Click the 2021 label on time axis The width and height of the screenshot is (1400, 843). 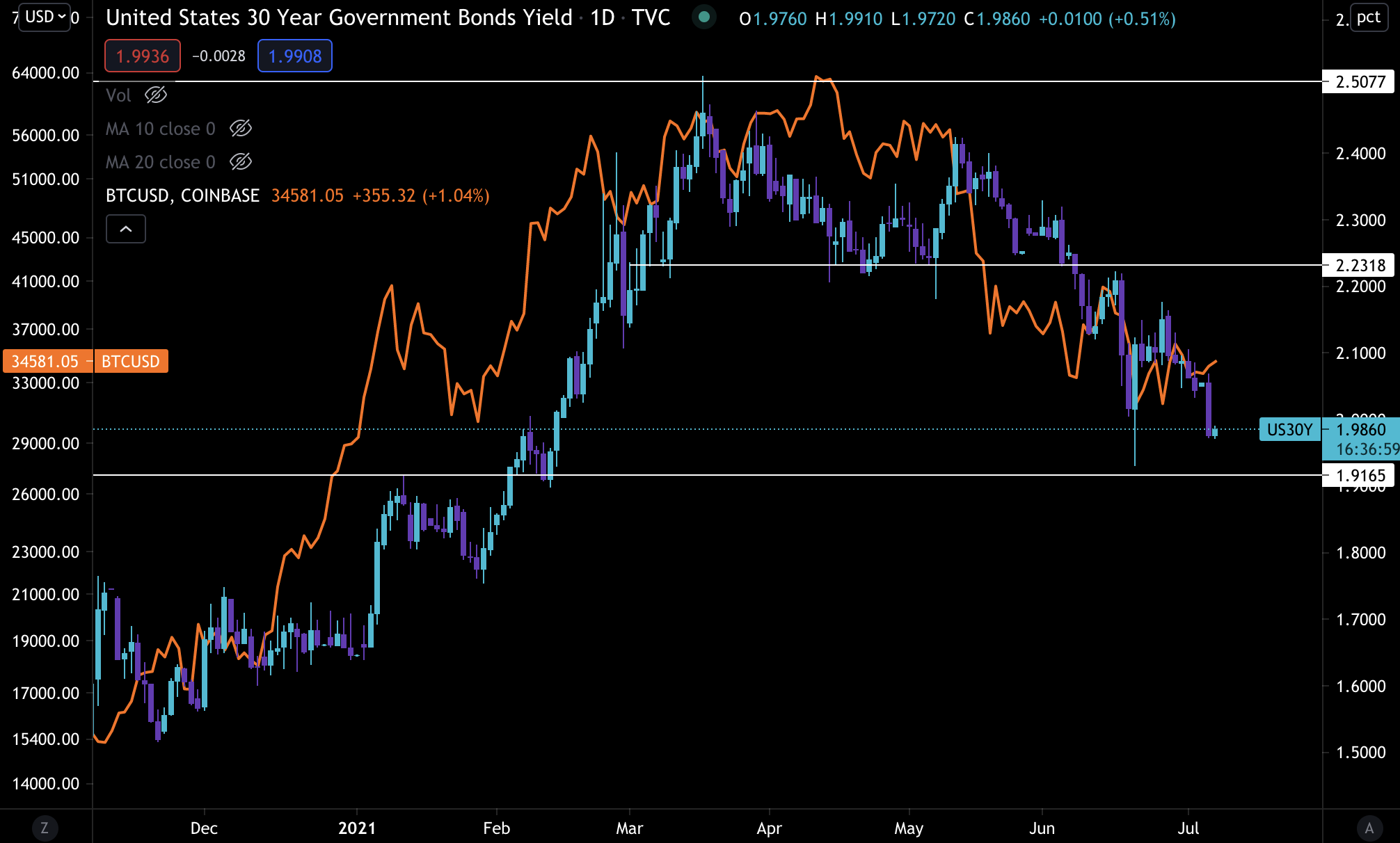click(357, 828)
